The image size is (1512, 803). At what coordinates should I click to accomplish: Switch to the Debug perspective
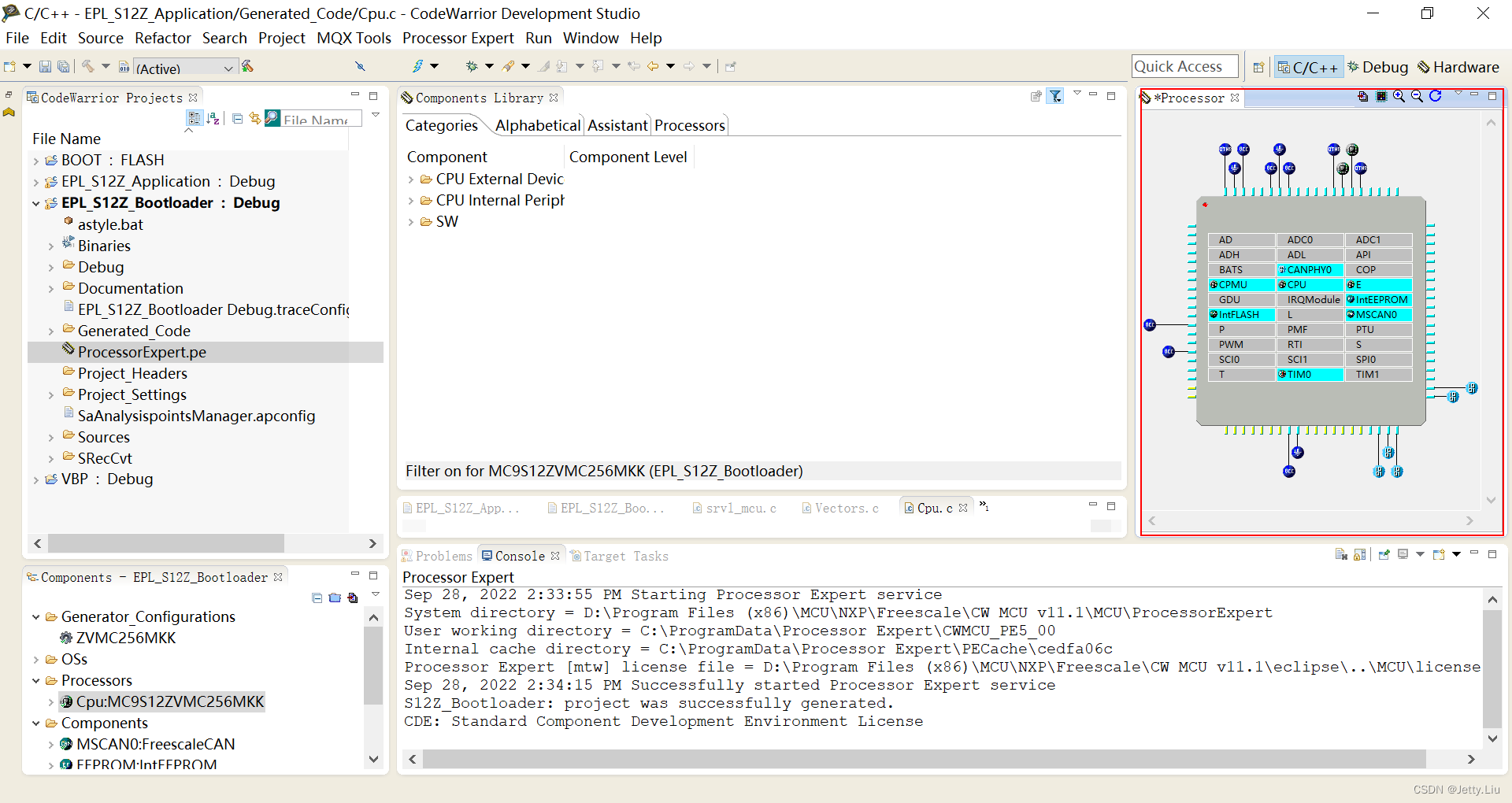pos(1377,68)
